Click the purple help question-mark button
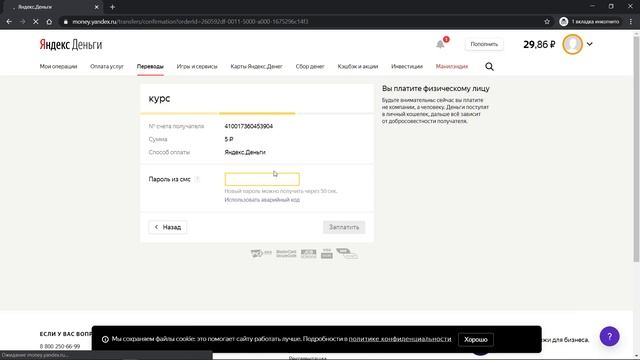 click(x=609, y=336)
